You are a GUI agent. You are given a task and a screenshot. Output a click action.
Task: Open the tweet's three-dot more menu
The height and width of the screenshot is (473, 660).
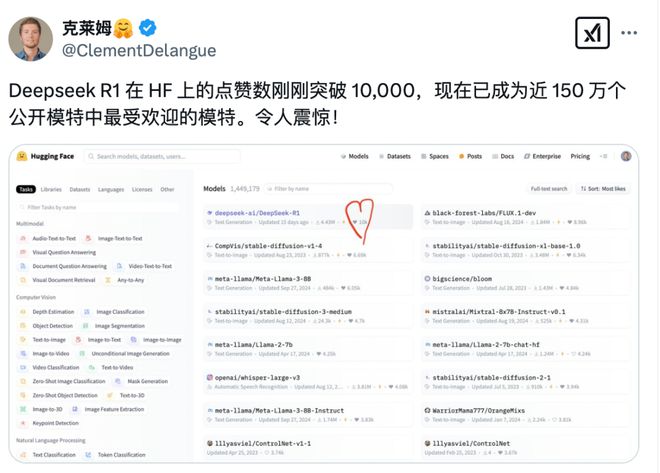pos(629,33)
